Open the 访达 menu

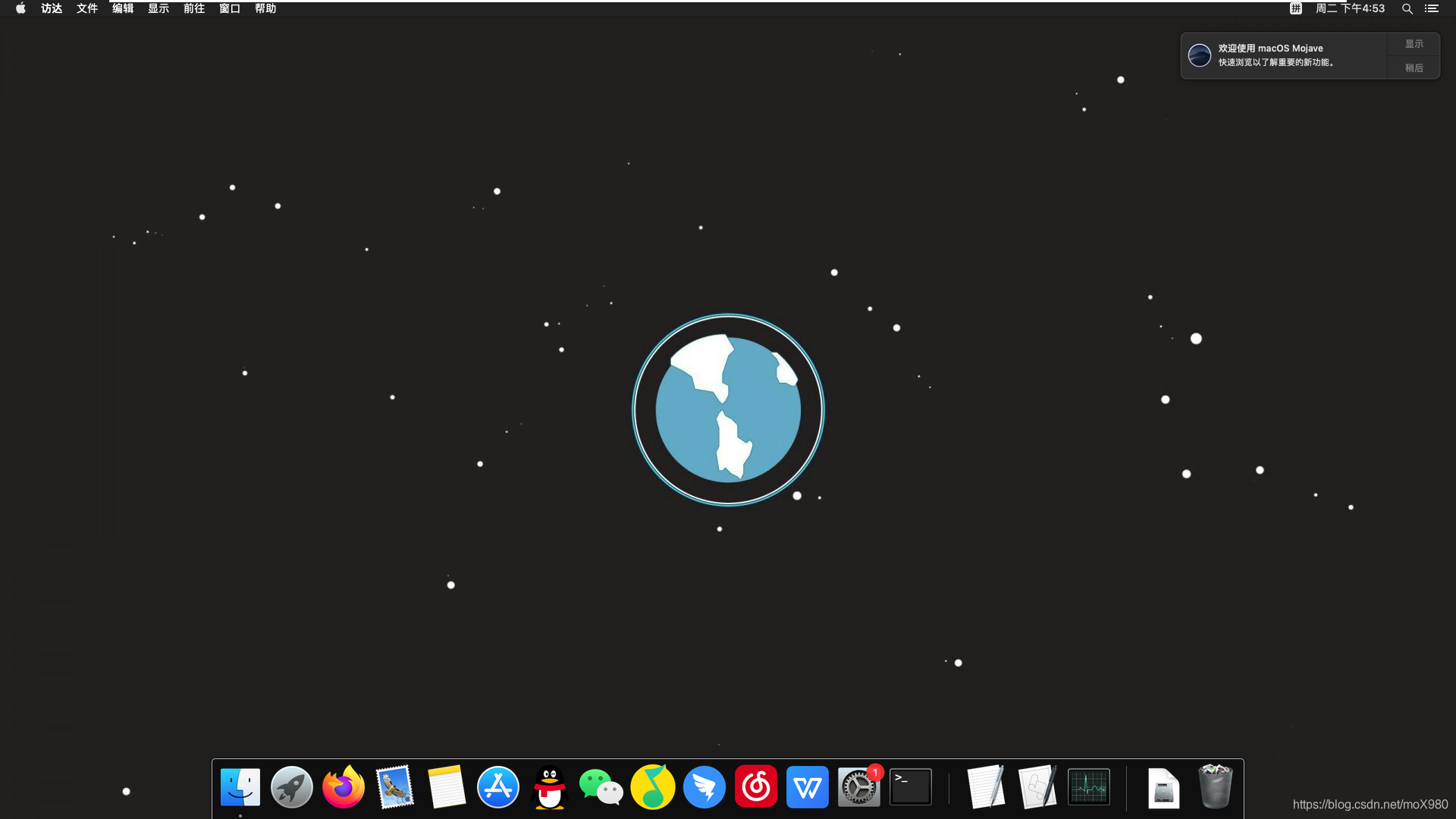tap(52, 8)
